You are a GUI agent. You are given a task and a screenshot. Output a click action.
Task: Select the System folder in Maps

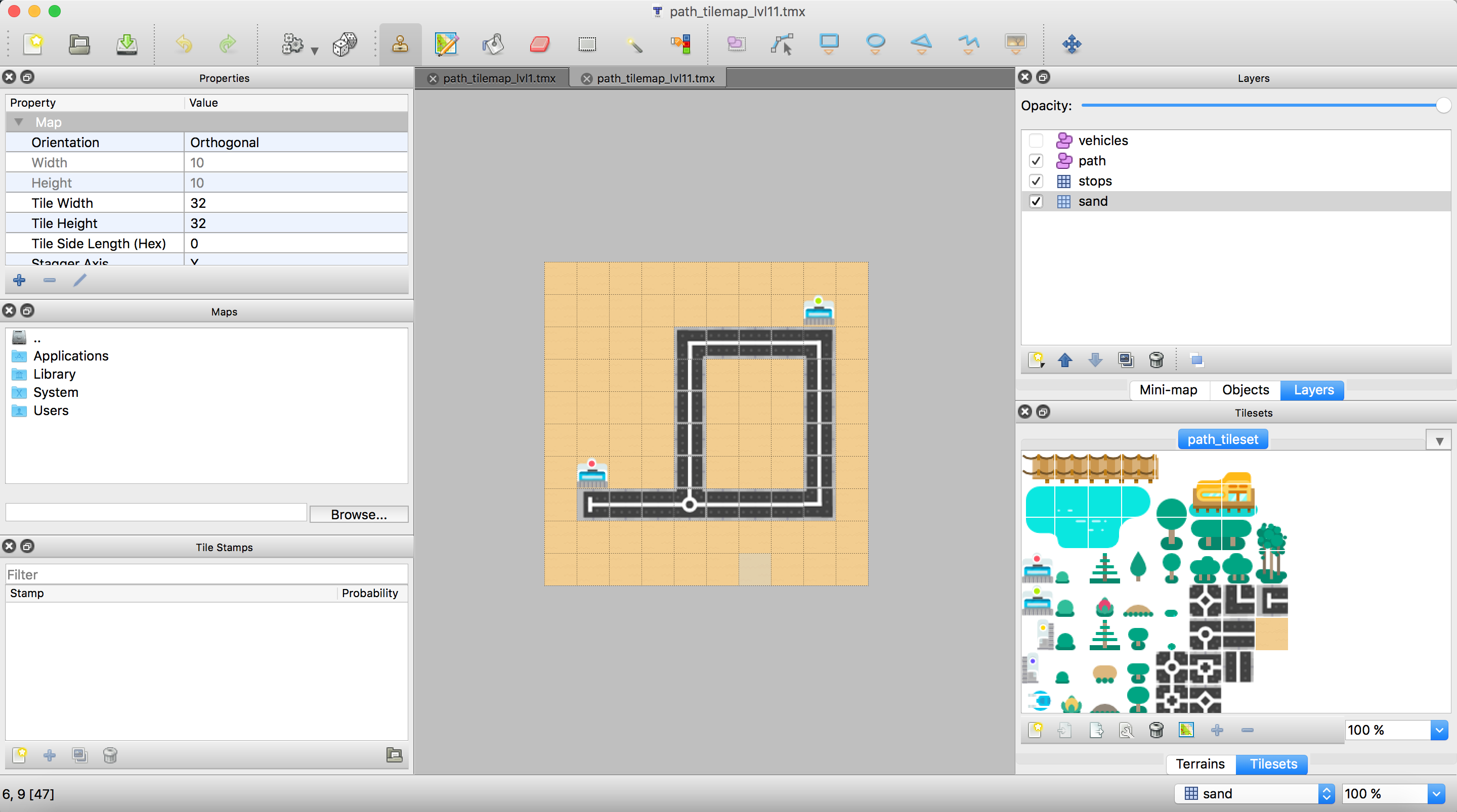click(56, 392)
